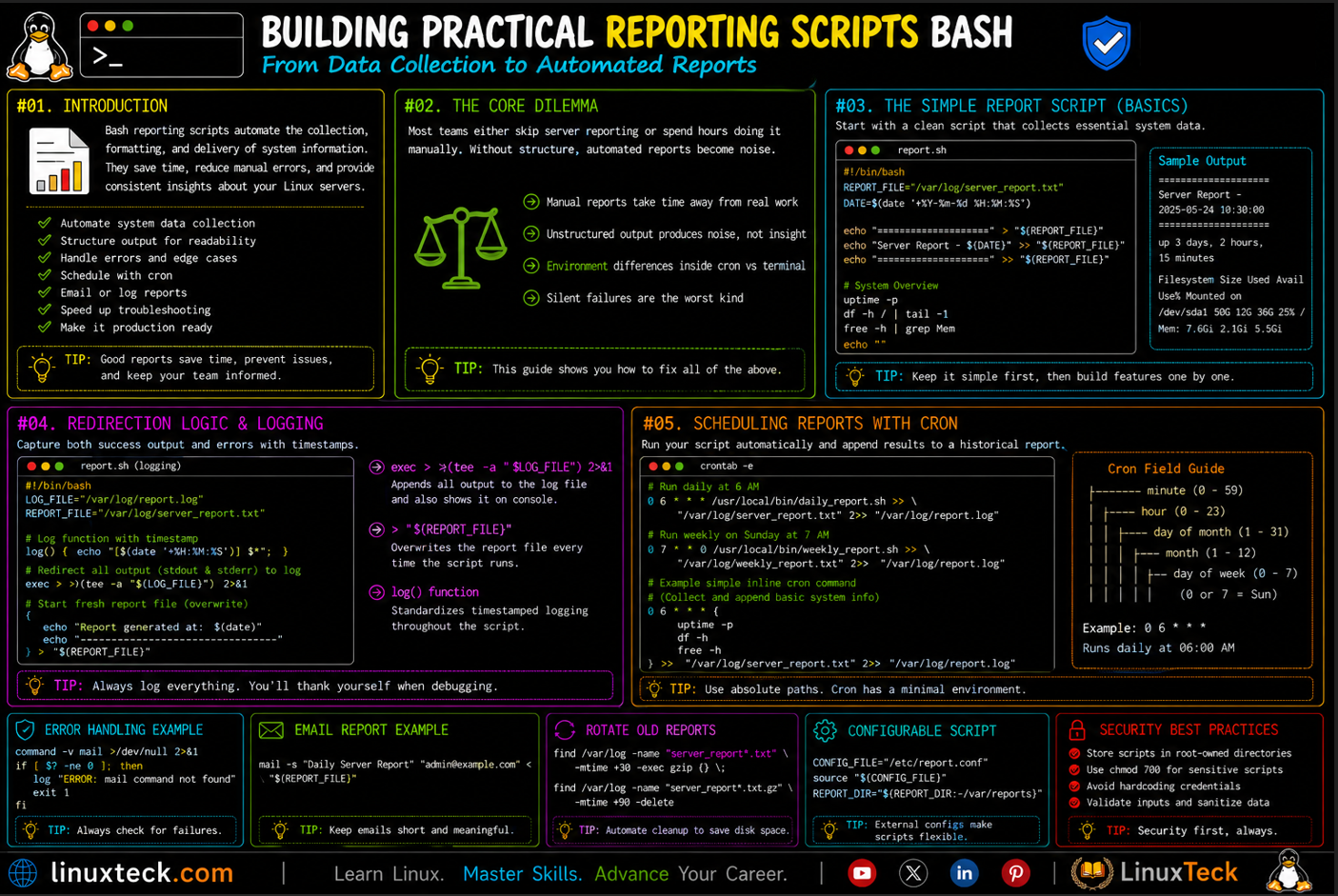Click red check beside 'Store scripts in root-owned directories'

pyautogui.click(x=1074, y=753)
